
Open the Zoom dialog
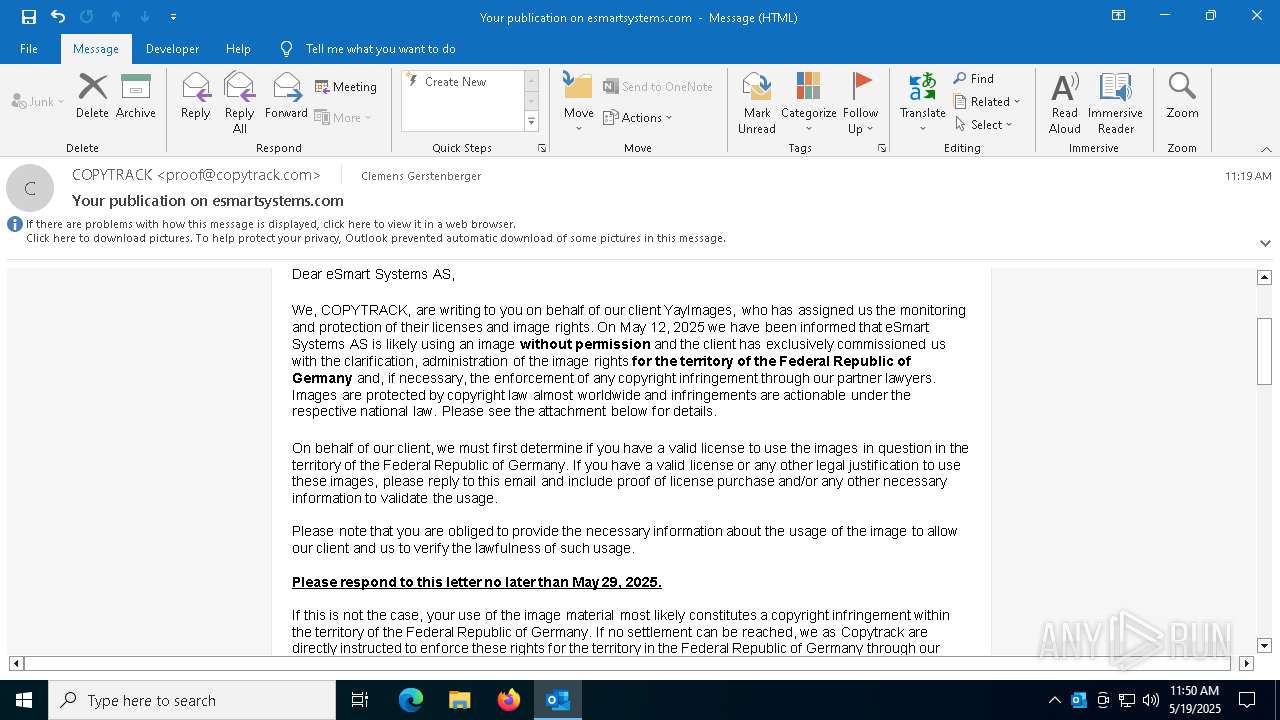pos(1182,97)
